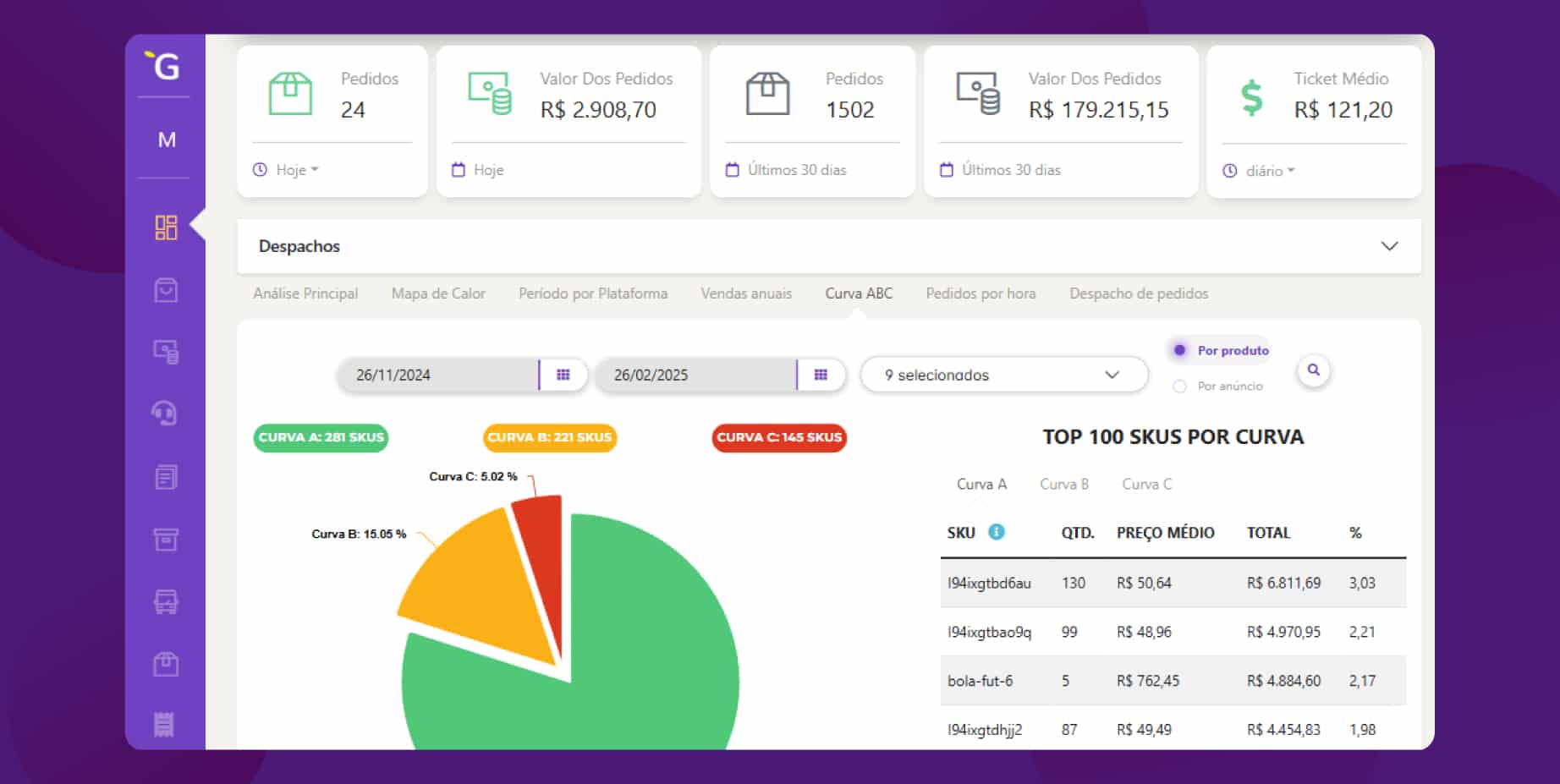Switch to the Mapa de Calor tab
This screenshot has width=1560, height=784.
pos(437,293)
